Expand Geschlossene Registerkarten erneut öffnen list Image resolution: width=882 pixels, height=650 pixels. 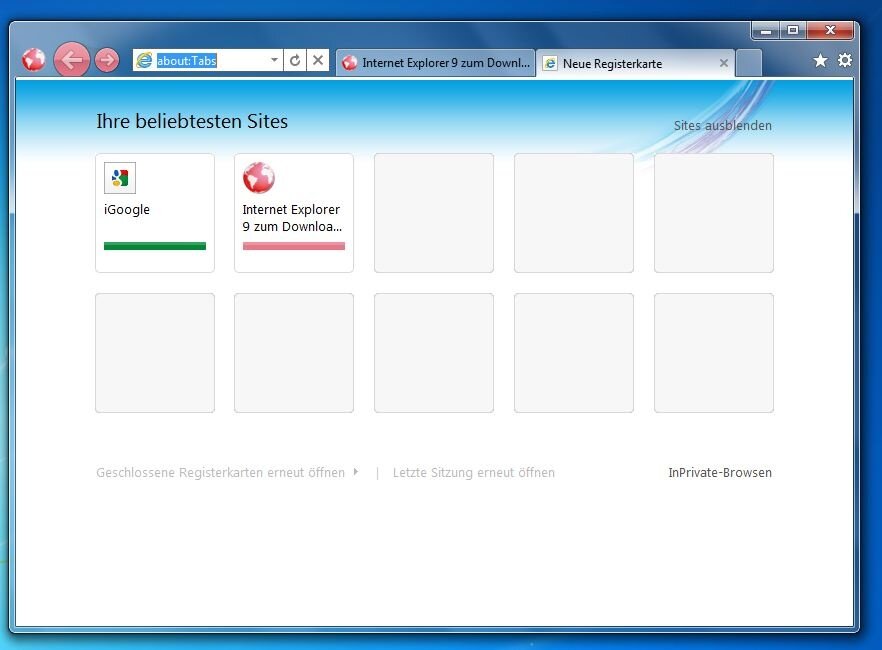(355, 472)
